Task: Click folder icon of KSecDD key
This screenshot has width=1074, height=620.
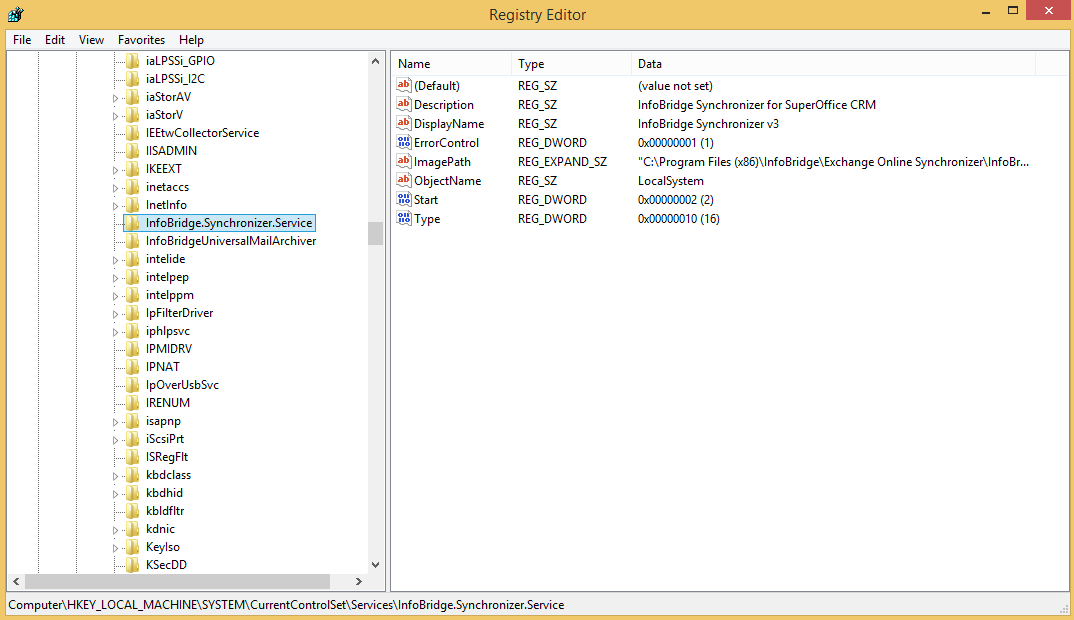Action: (x=133, y=565)
